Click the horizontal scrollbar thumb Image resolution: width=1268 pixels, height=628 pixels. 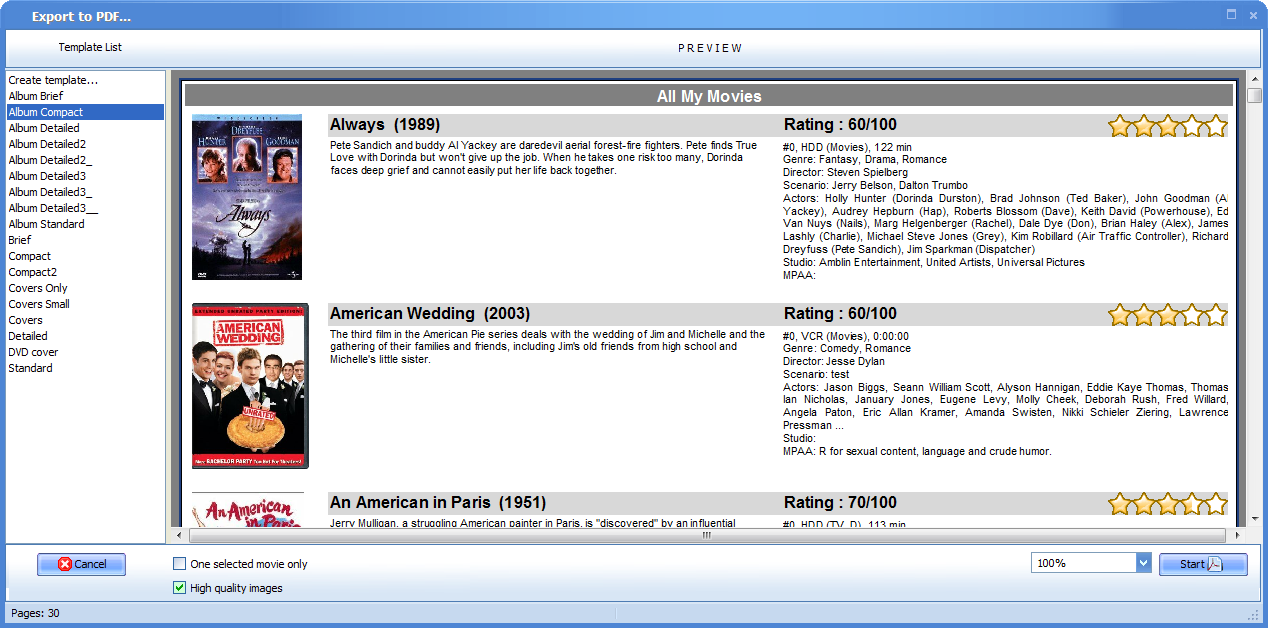click(x=706, y=535)
